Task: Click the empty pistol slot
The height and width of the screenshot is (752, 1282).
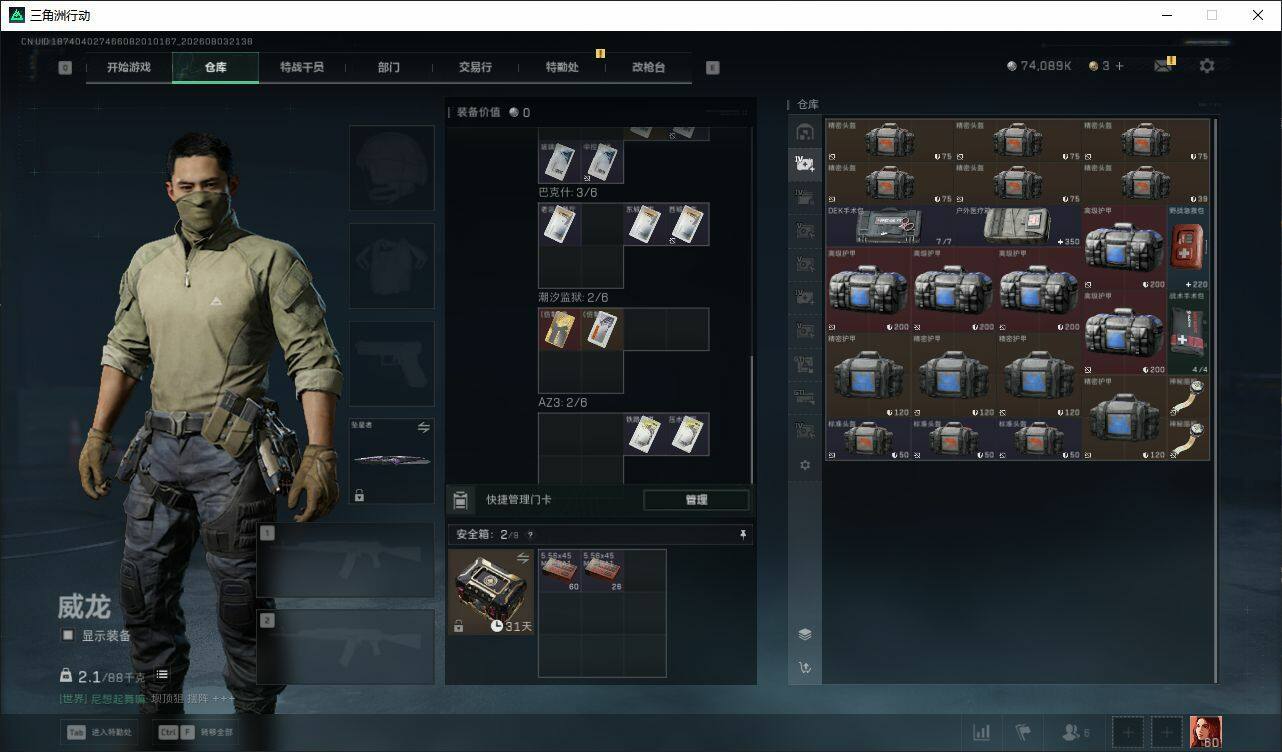Action: 391,364
